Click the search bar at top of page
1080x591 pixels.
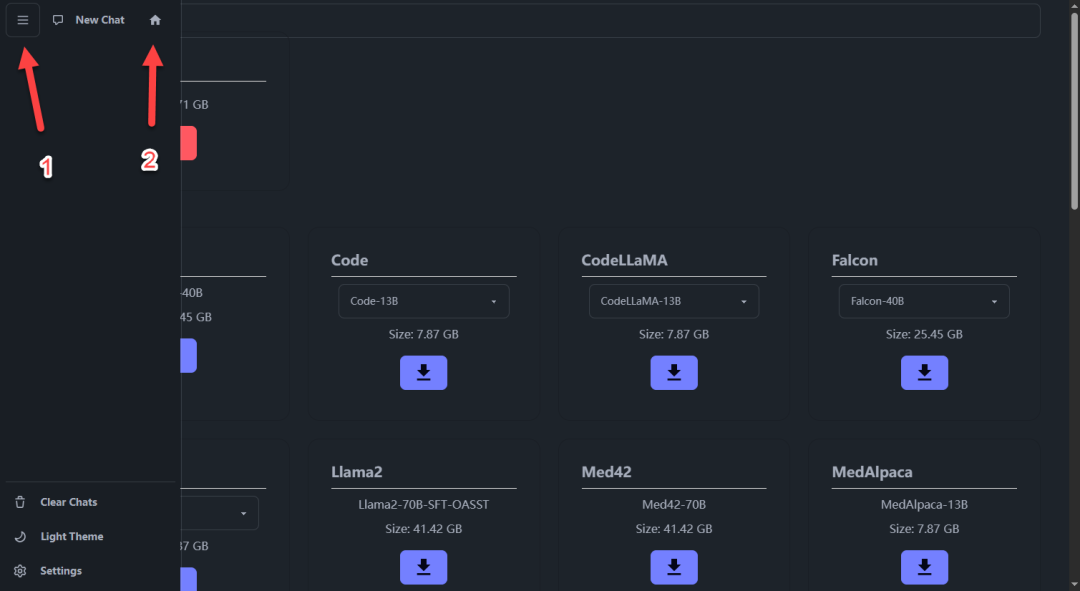pyautogui.click(x=610, y=21)
